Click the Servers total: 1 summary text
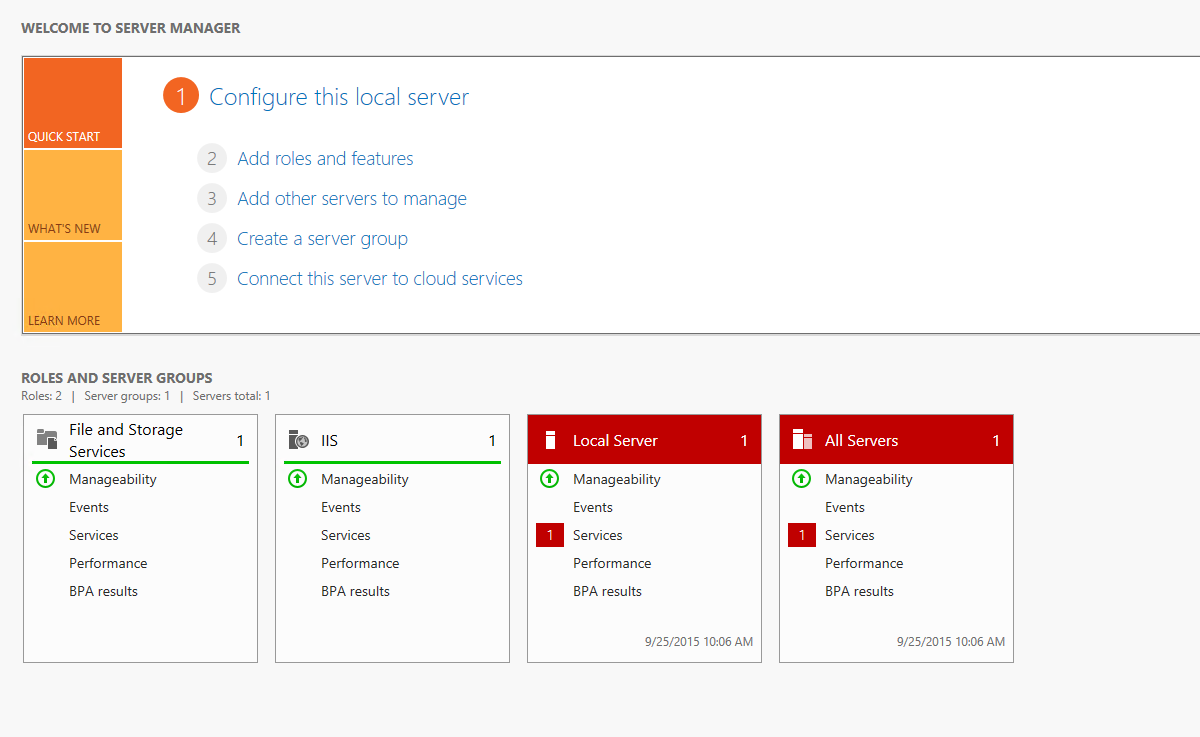This screenshot has height=737, width=1200. 232,396
